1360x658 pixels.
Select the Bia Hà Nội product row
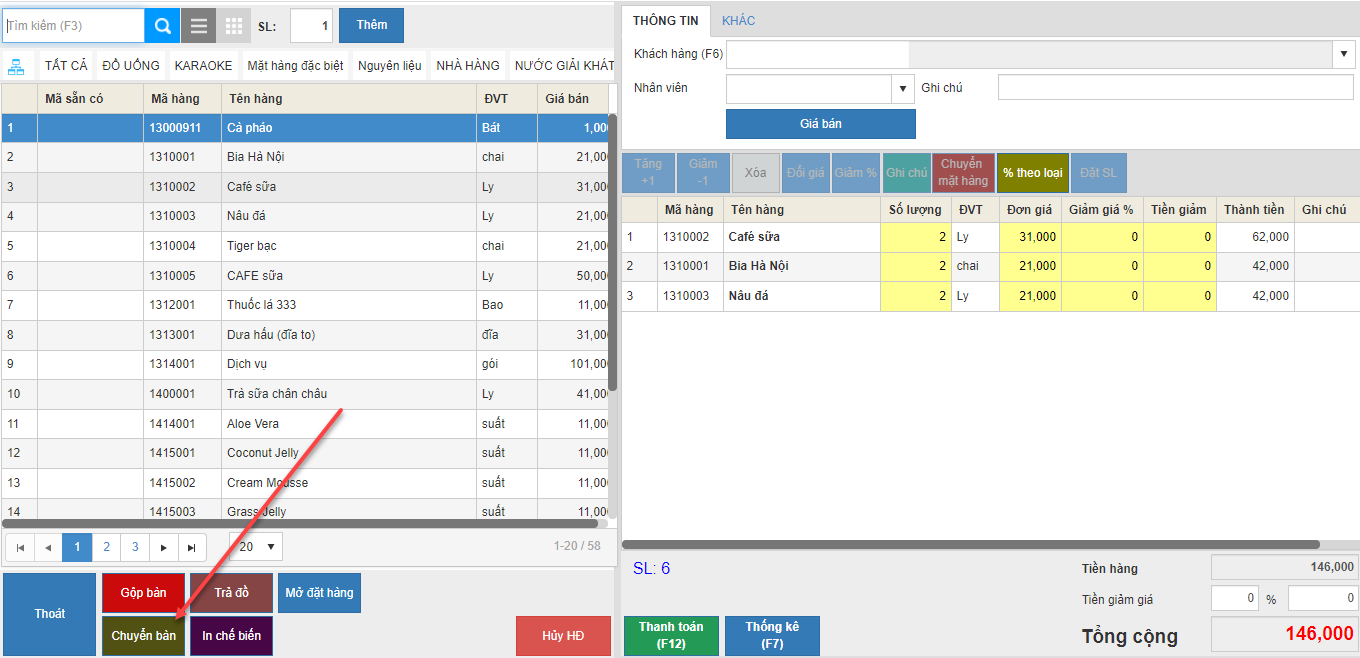click(256, 157)
